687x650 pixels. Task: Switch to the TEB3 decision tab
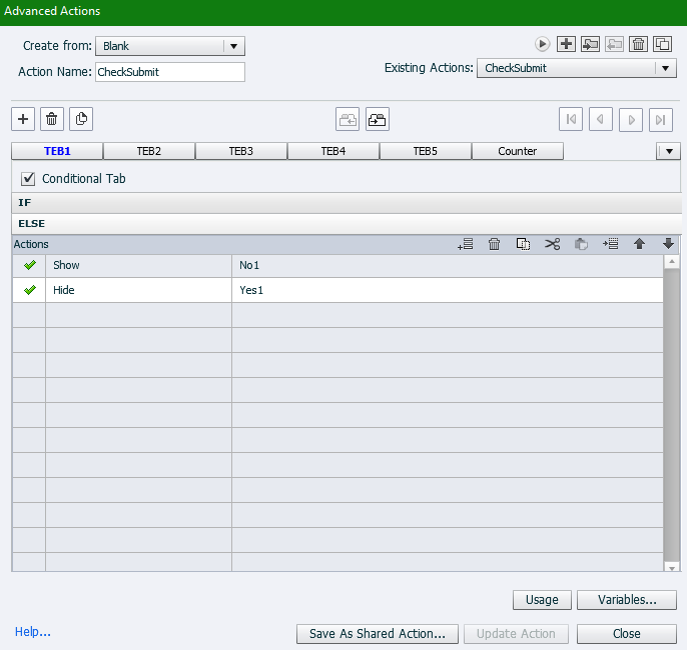pyautogui.click(x=241, y=151)
